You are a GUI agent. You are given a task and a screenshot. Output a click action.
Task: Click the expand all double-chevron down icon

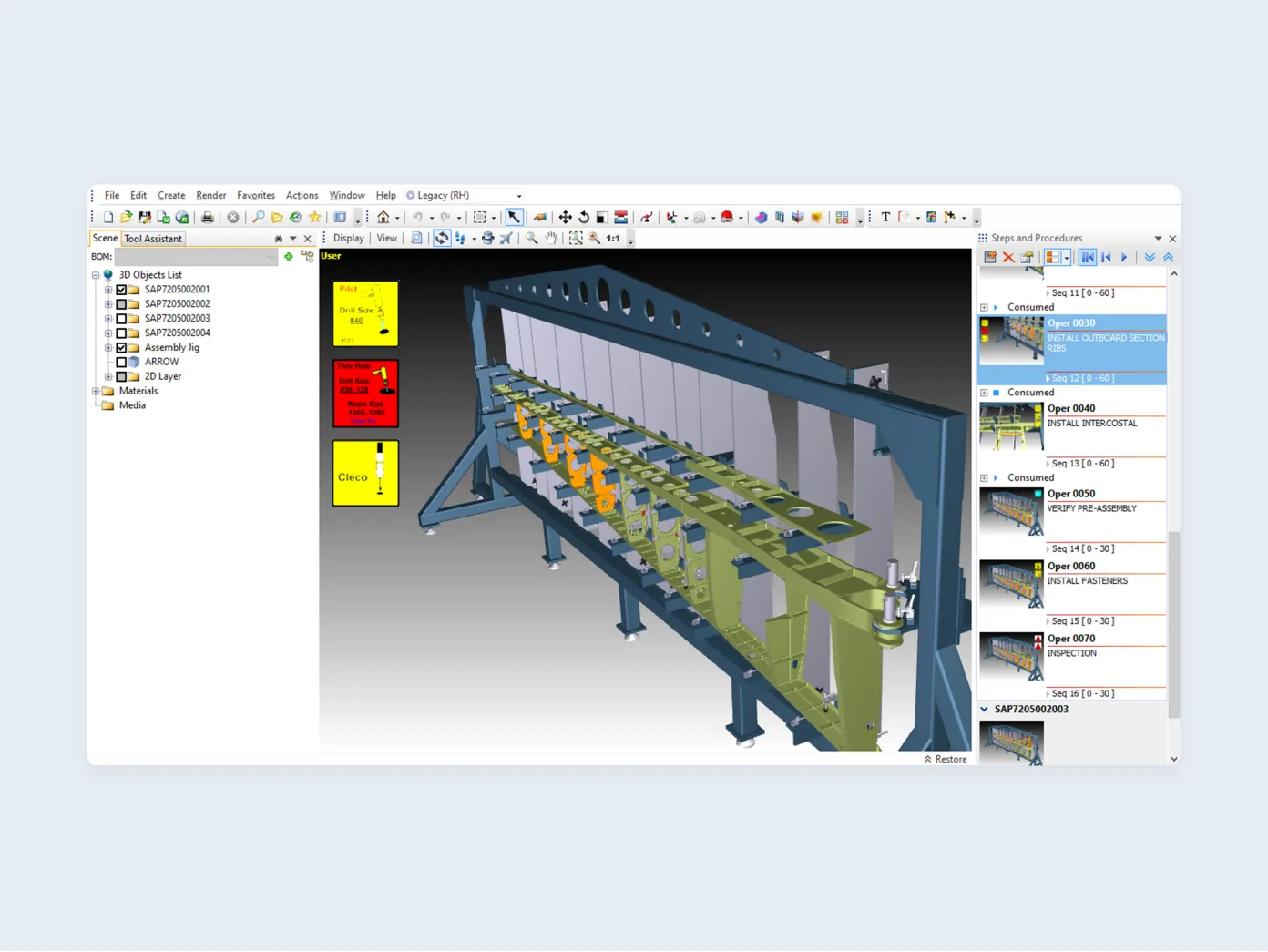(x=1150, y=258)
